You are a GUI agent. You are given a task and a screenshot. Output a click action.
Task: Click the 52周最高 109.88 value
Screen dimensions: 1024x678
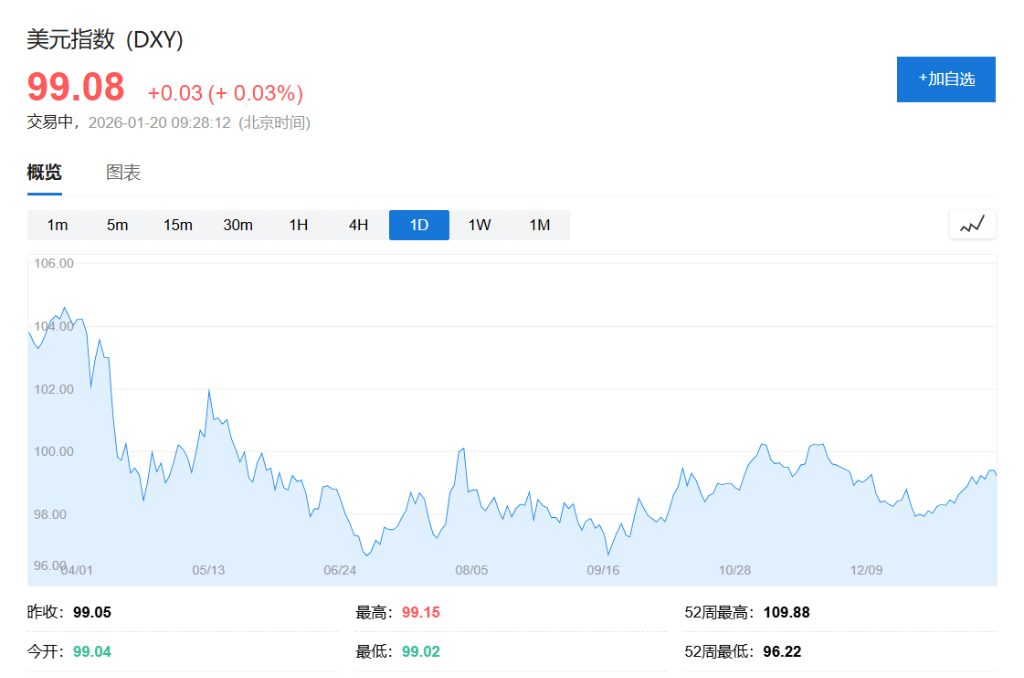(789, 612)
